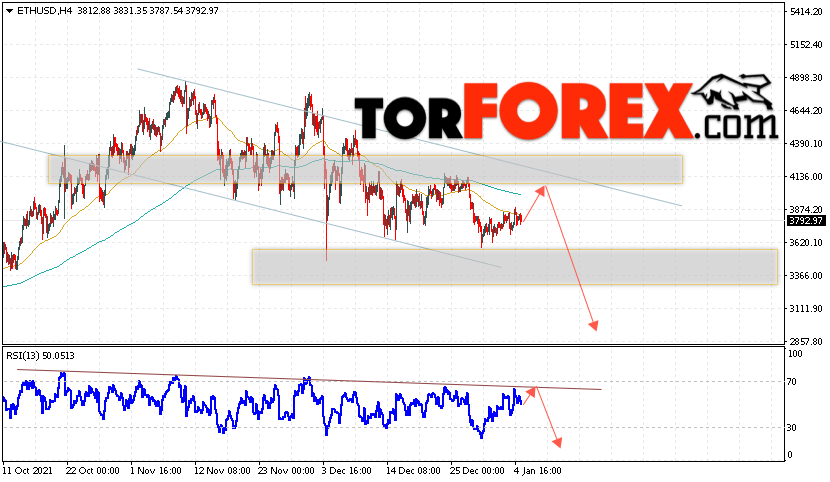This screenshot has width=830, height=482.
Task: Click the RSI(13) 50.0513 indicator label
Action: coord(40,356)
